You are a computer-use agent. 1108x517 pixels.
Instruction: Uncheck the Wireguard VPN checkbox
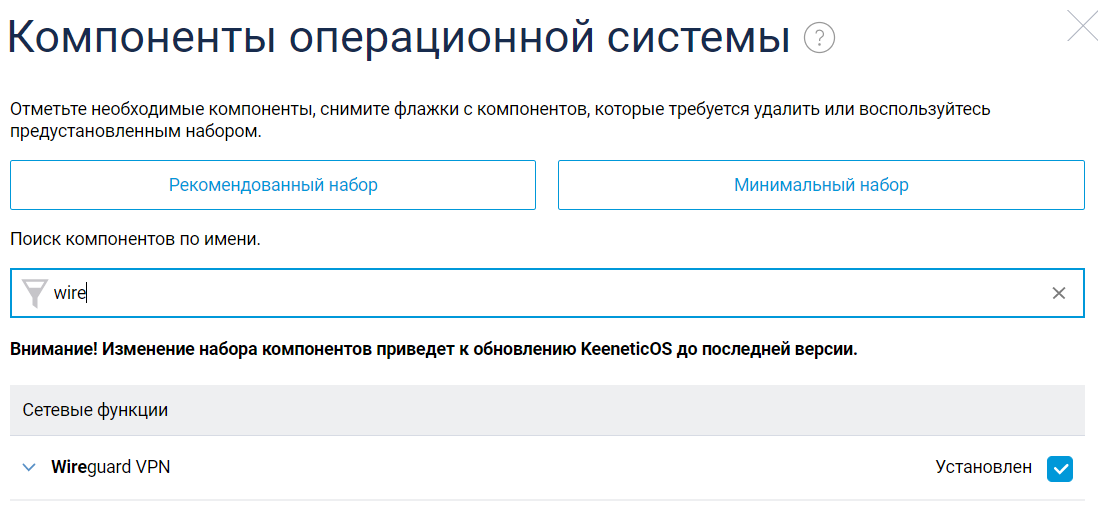point(1059,468)
